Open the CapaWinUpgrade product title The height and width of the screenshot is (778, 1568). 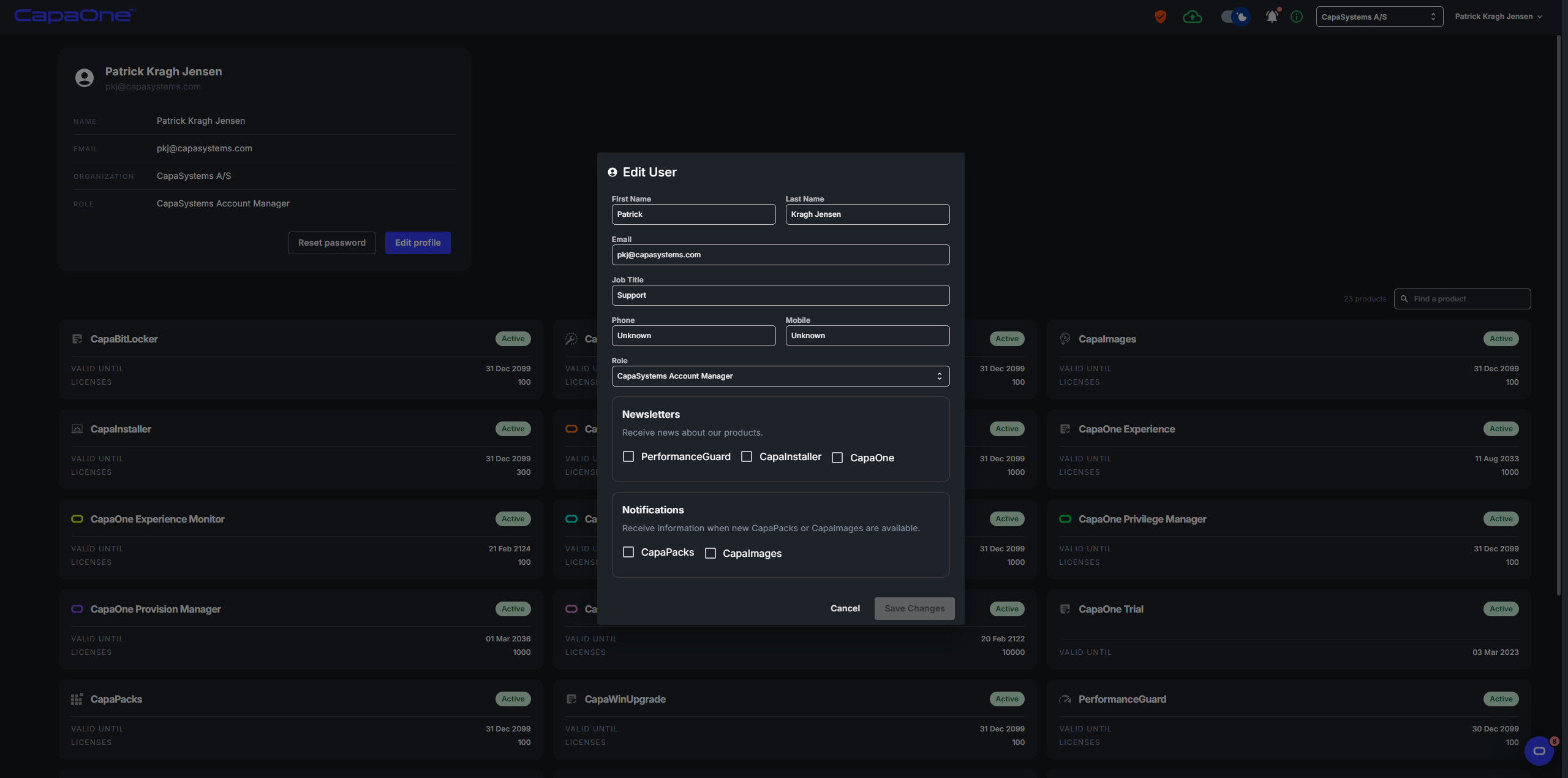625,699
